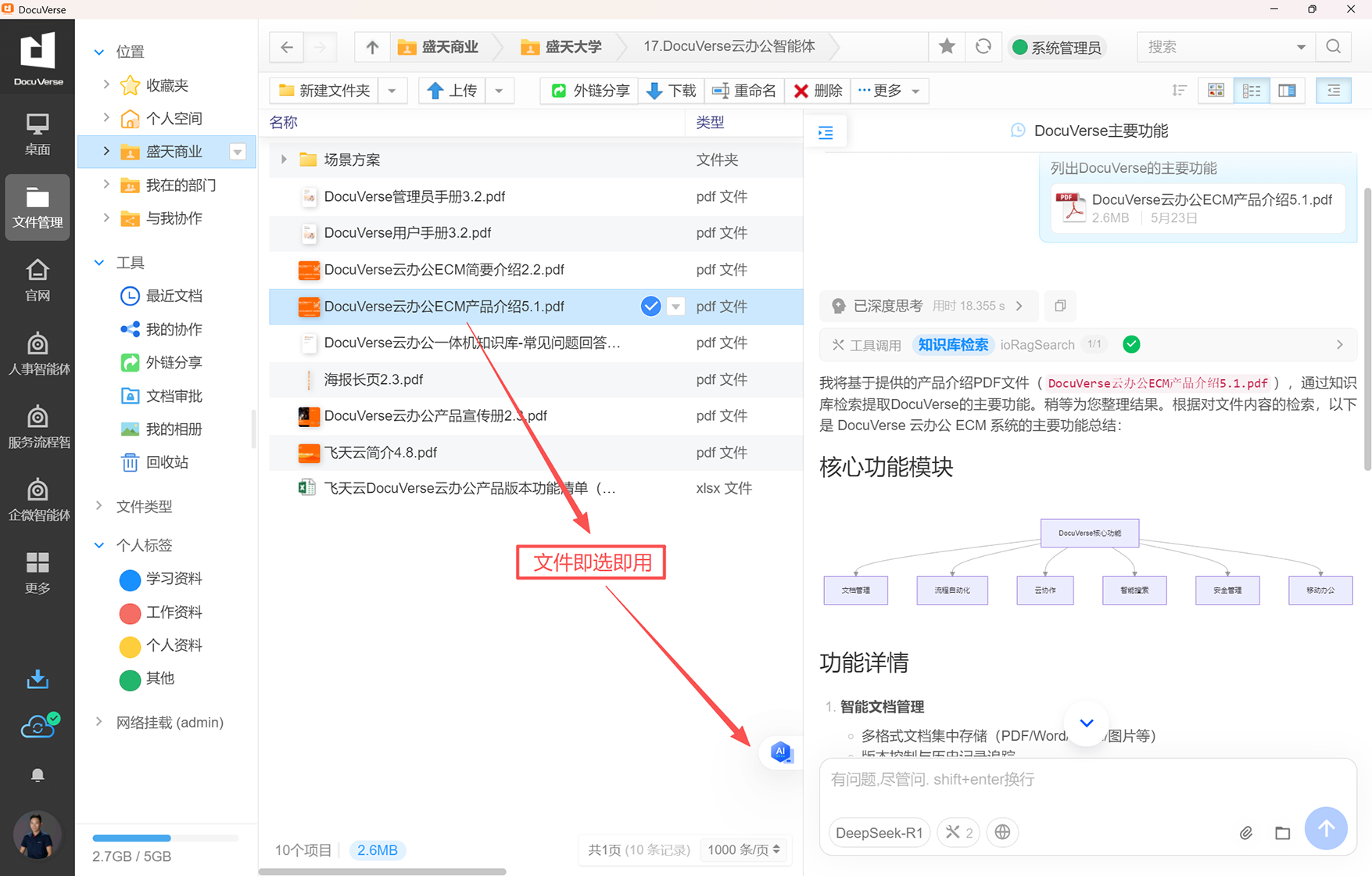Screen dimensions: 1372x876
Task: Click the floating AI assistant icon
Action: (780, 752)
